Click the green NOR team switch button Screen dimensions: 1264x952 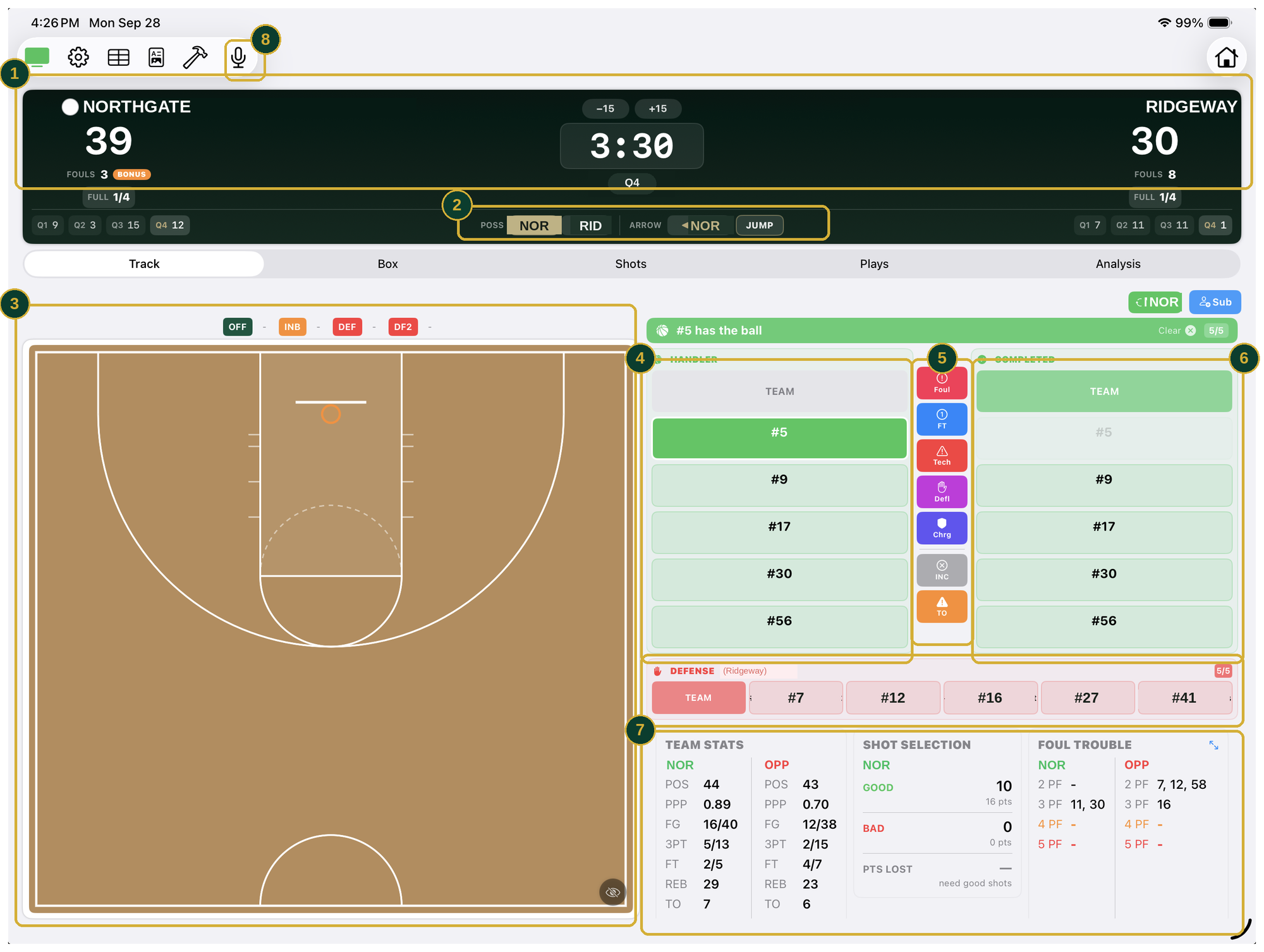coord(1155,302)
